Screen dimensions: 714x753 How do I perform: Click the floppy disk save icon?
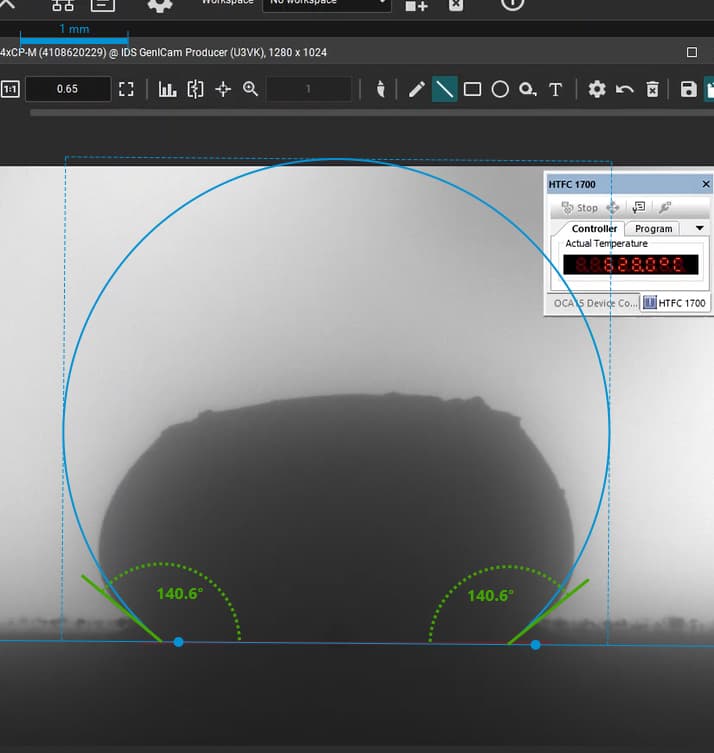(x=689, y=89)
